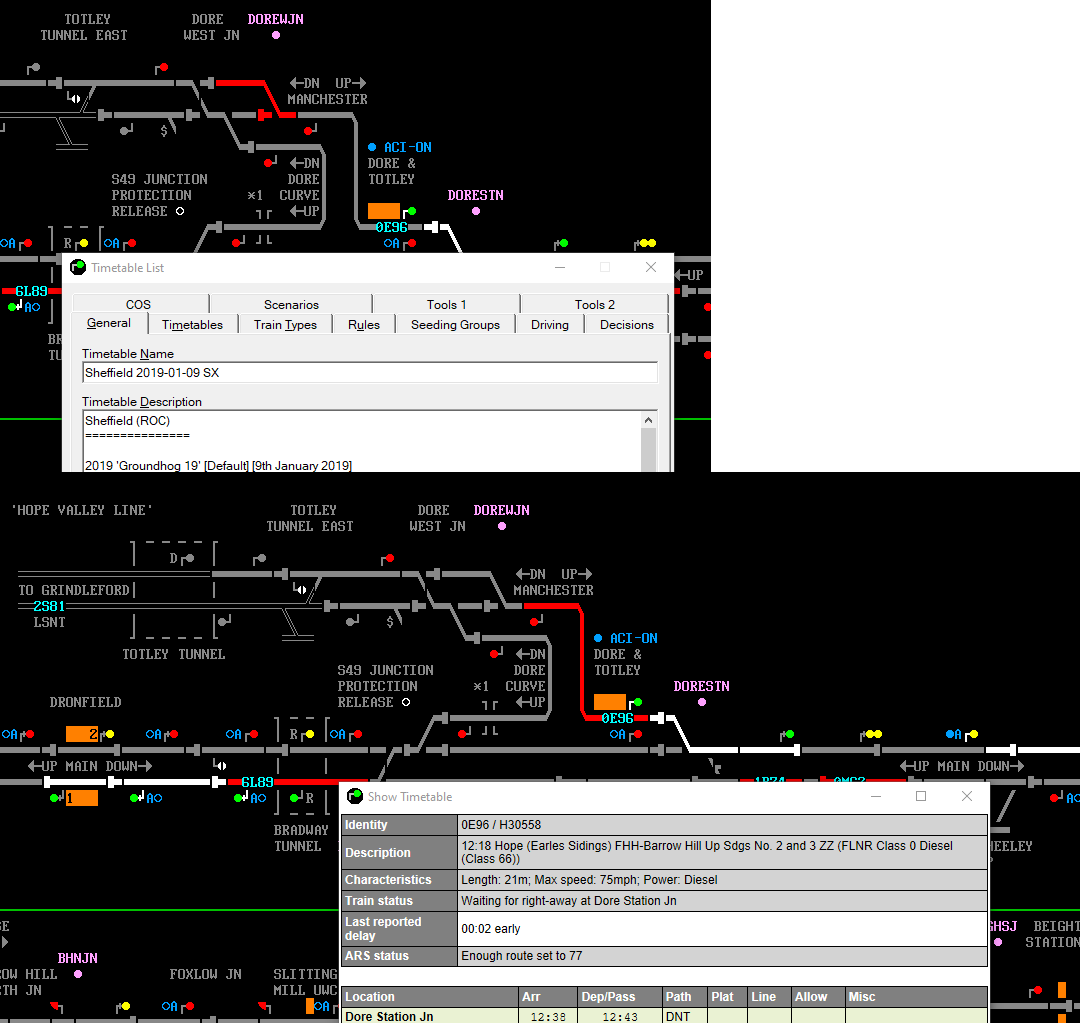Click the blue ACI-ON indicator in the upper diagram
This screenshot has width=1080, height=1023.
(372, 147)
